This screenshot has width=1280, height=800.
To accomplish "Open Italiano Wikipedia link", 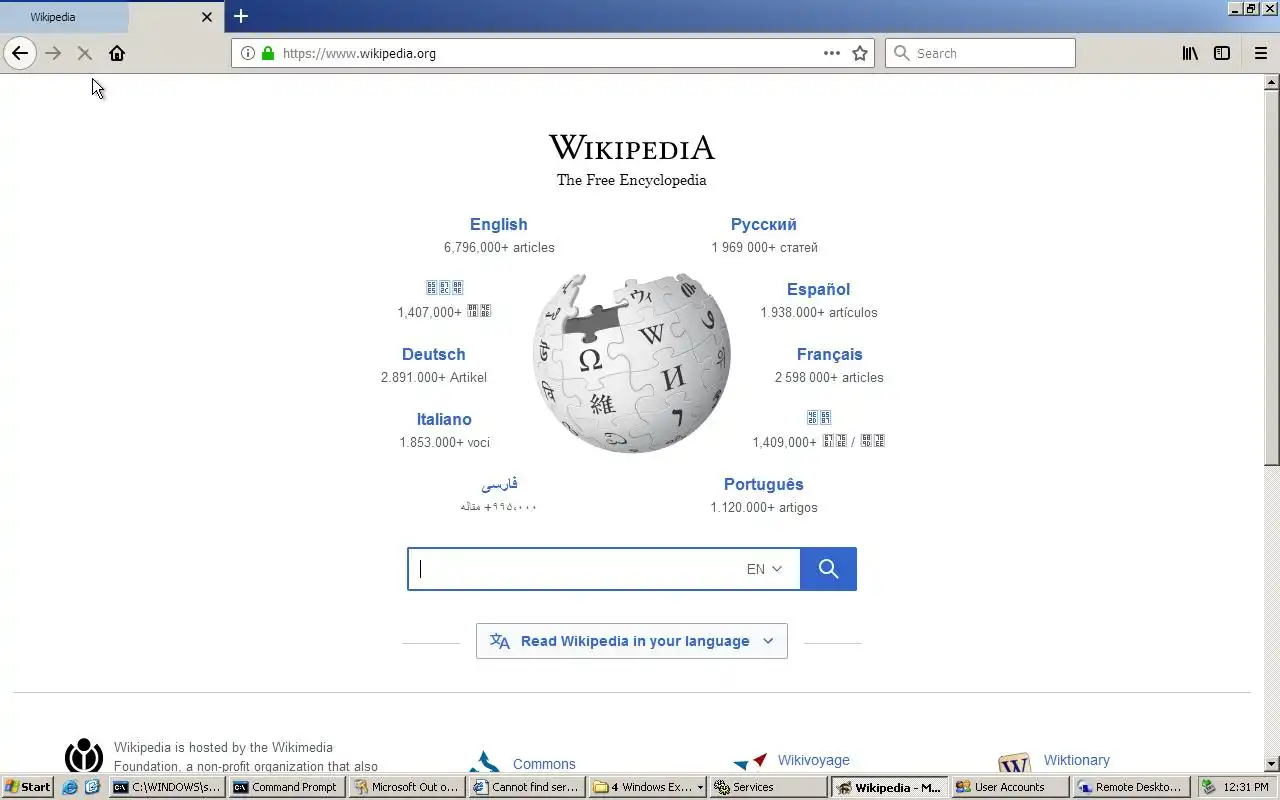I will tap(444, 419).
